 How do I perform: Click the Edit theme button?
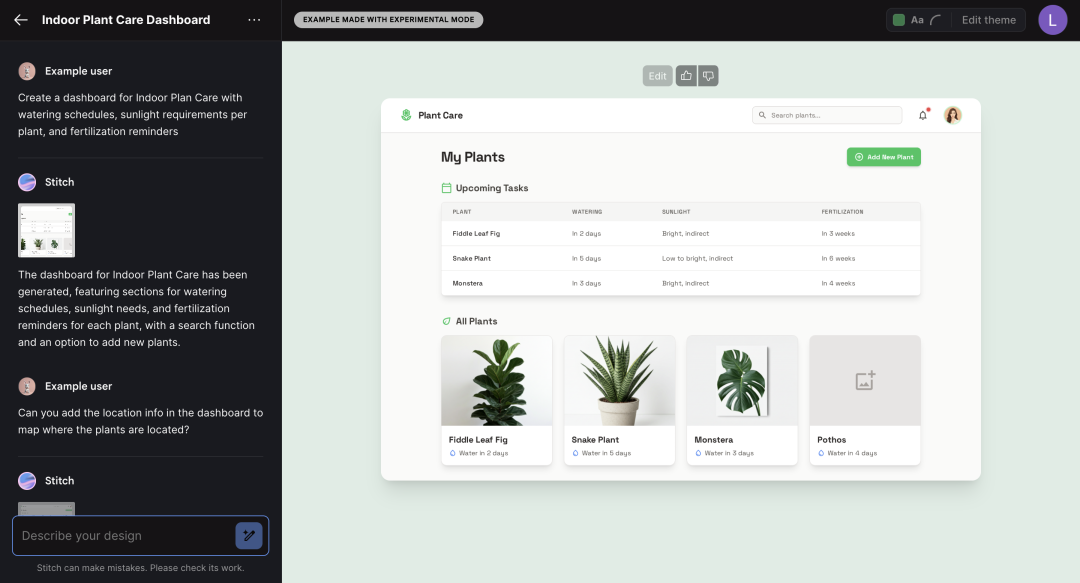[988, 20]
